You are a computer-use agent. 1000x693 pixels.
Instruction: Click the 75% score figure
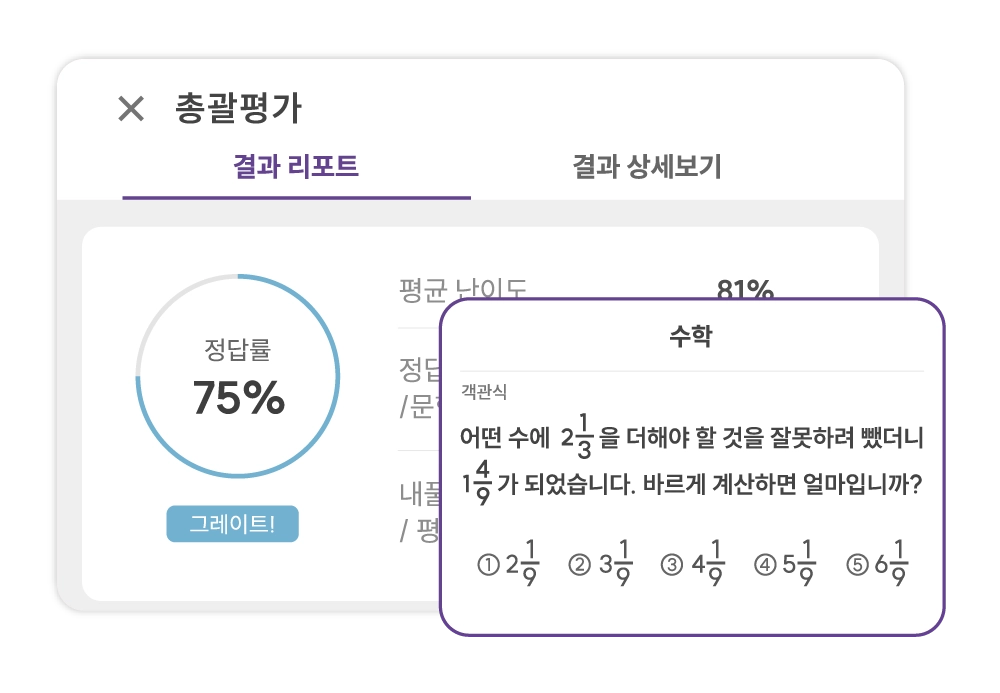[x=239, y=399]
